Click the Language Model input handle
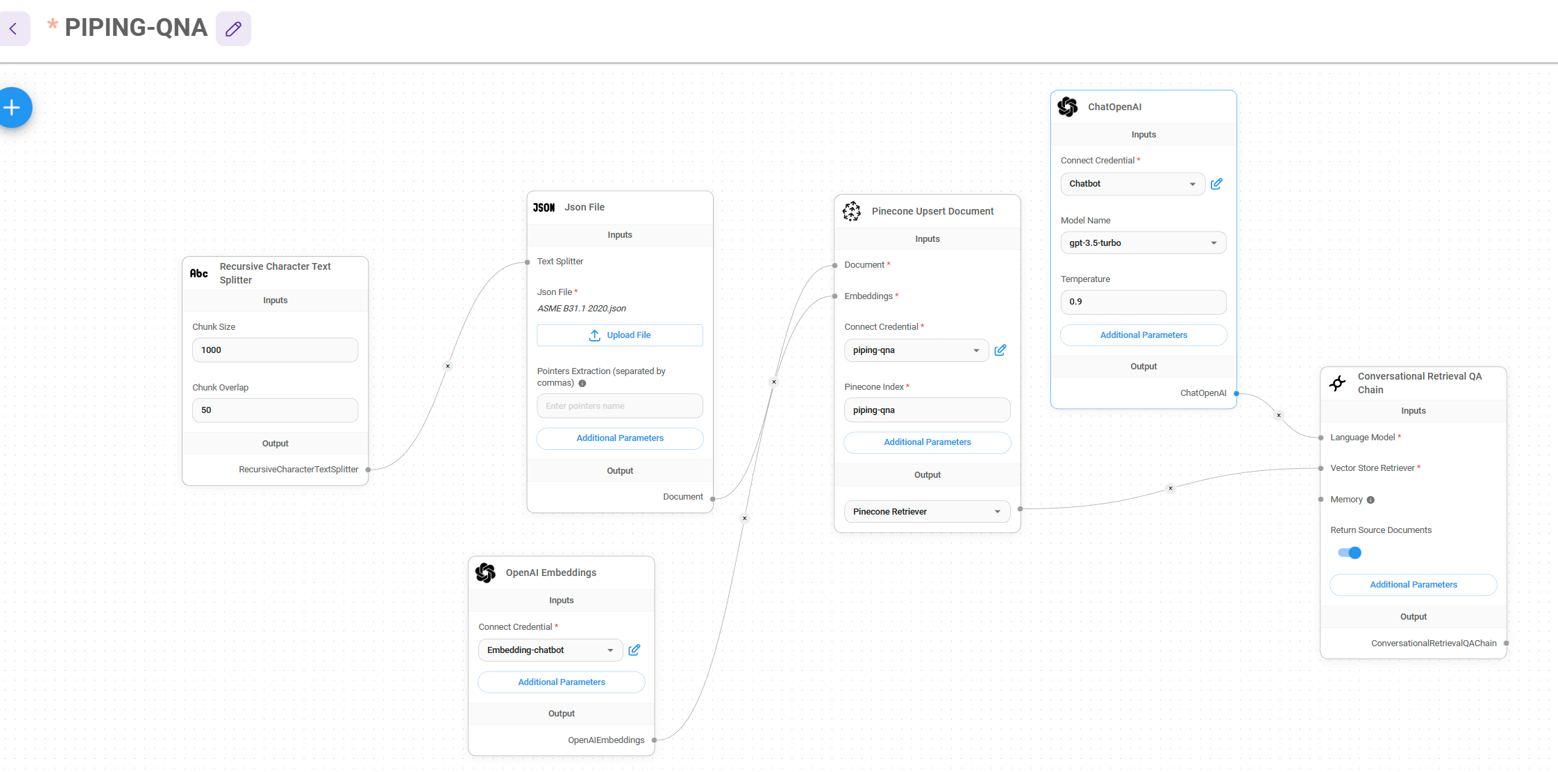Image resolution: width=1558 pixels, height=772 pixels. [x=1321, y=437]
